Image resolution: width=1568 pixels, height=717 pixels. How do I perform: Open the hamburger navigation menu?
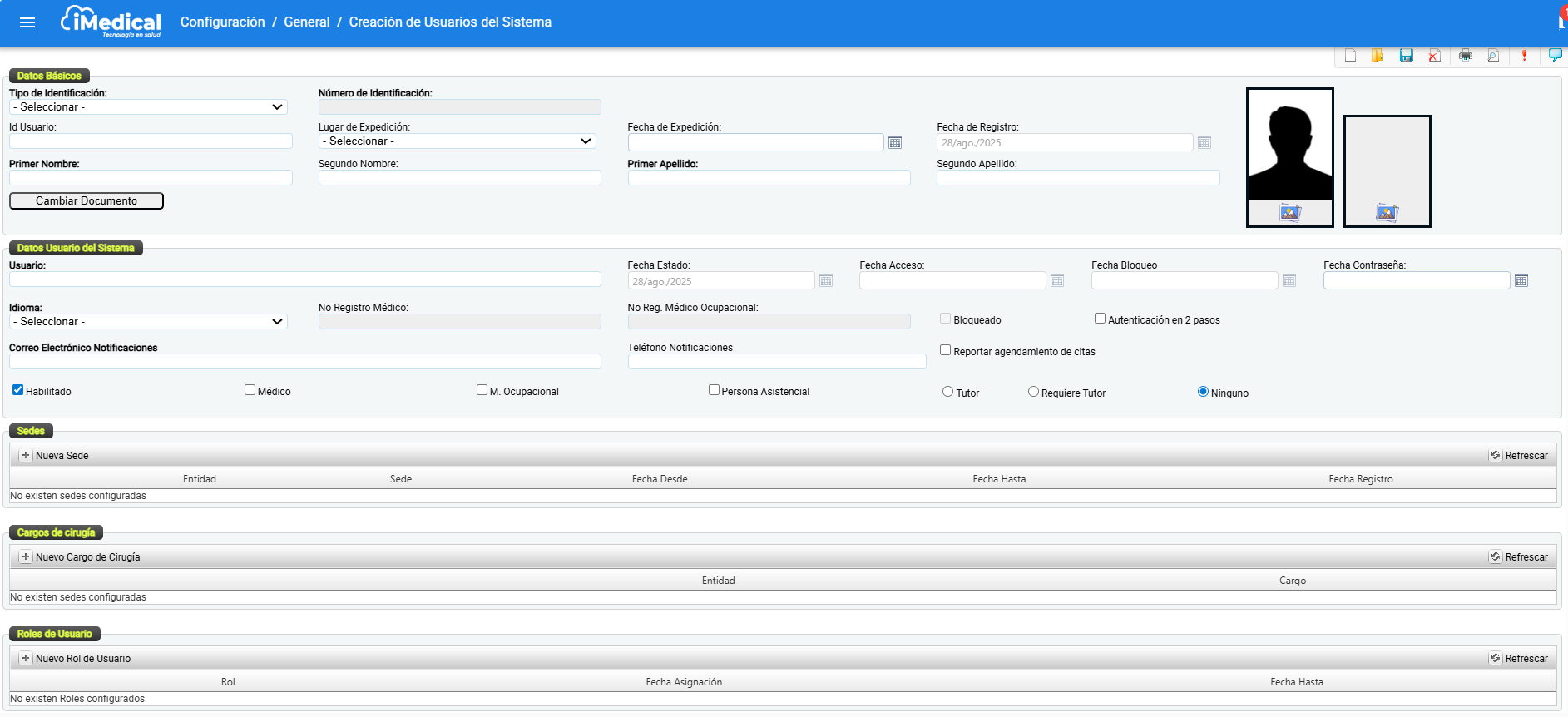click(x=27, y=22)
